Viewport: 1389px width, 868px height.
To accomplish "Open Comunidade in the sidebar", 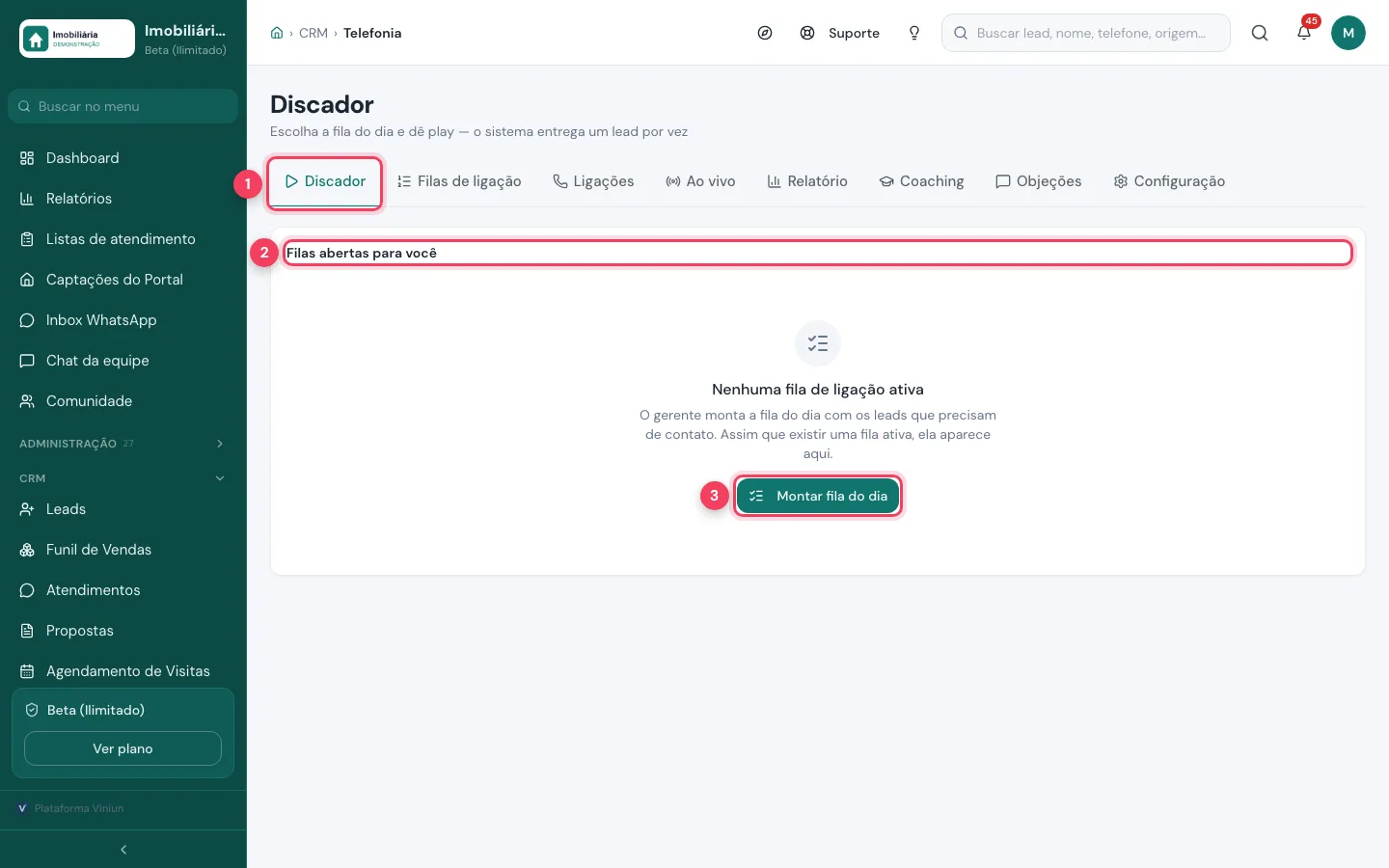I will coord(123,401).
